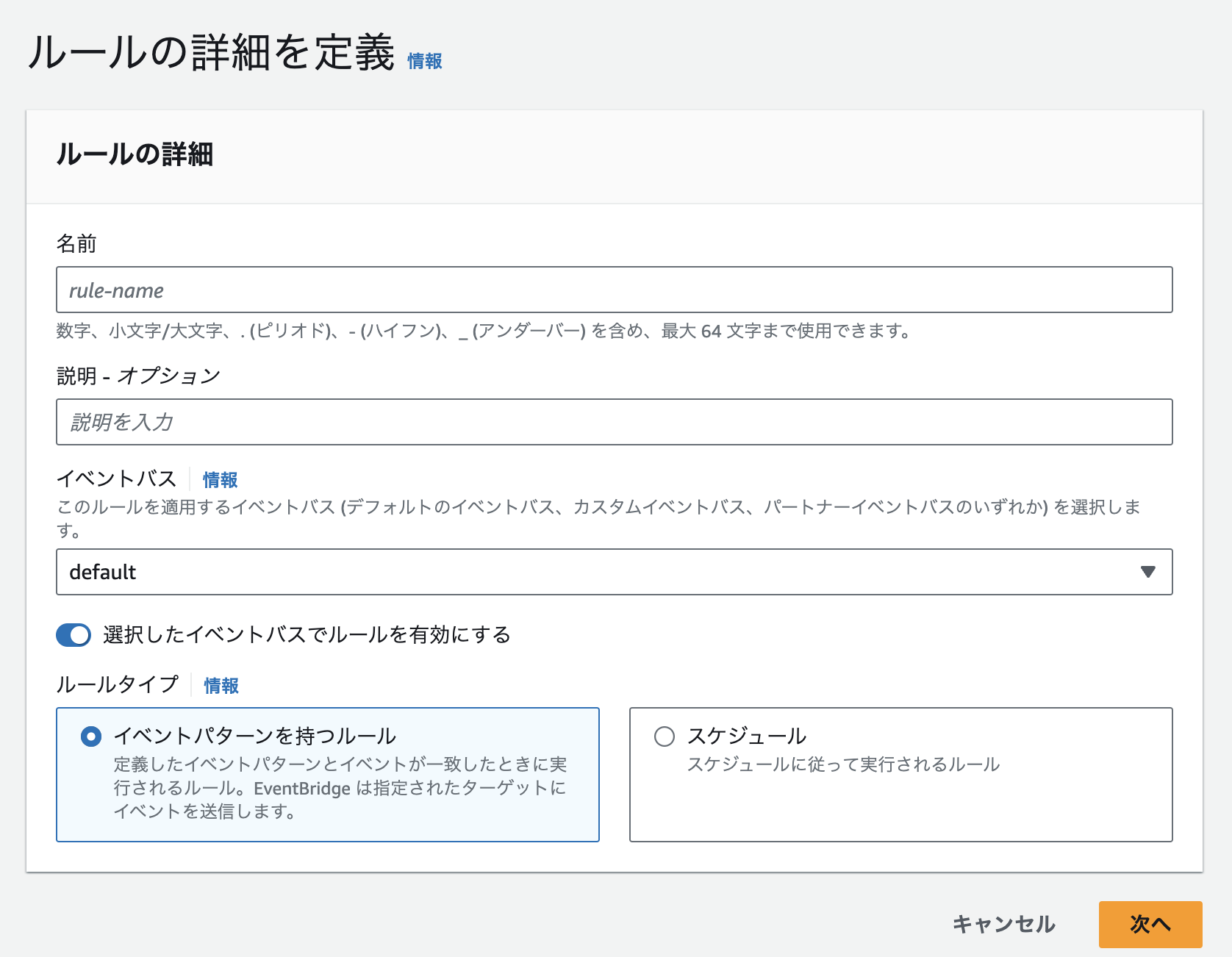
Task: Select イベントパターンを持つルール rule type
Action: [x=90, y=735]
